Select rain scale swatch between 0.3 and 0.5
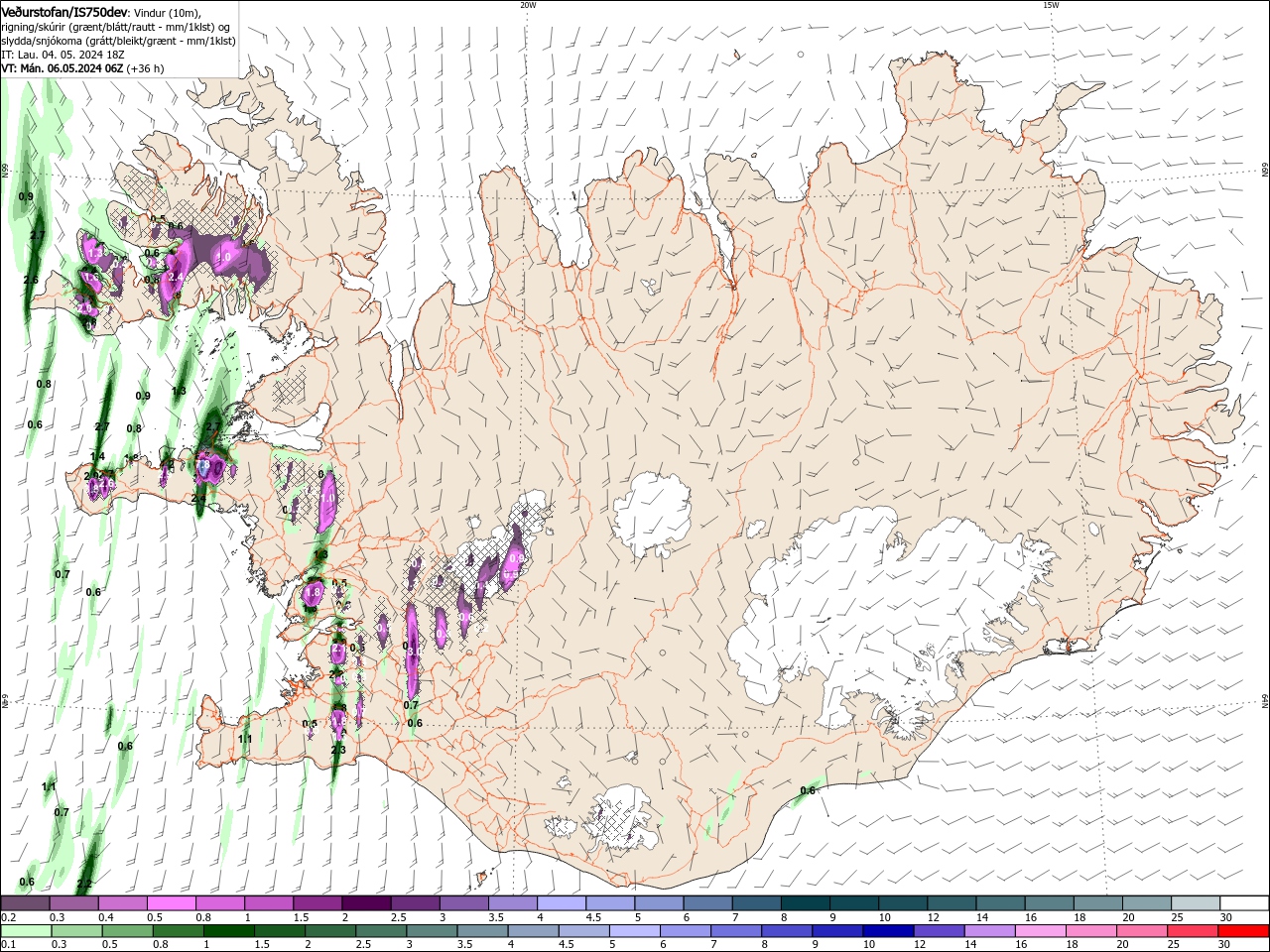The height and width of the screenshot is (952, 1270). click(76, 931)
